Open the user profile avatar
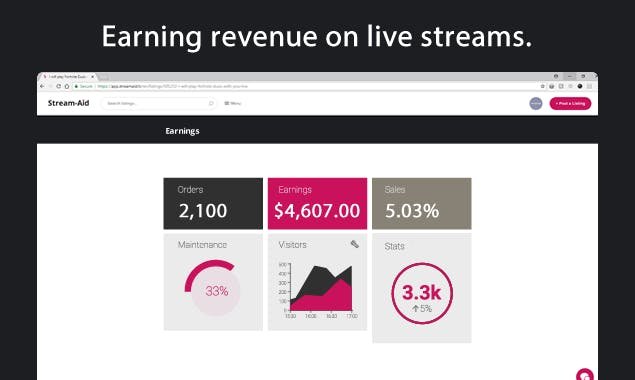Image resolution: width=635 pixels, height=380 pixels. pyautogui.click(x=536, y=104)
